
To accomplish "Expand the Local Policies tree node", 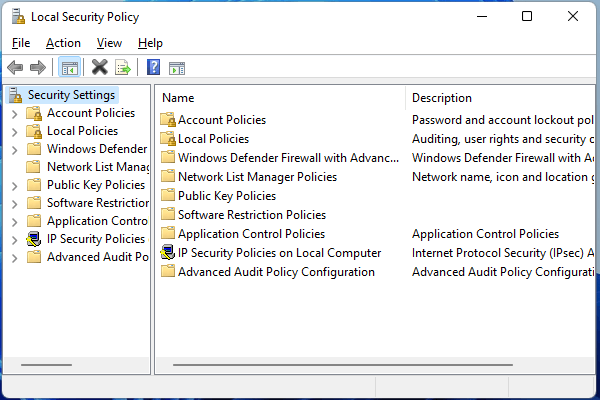I will [14, 132].
